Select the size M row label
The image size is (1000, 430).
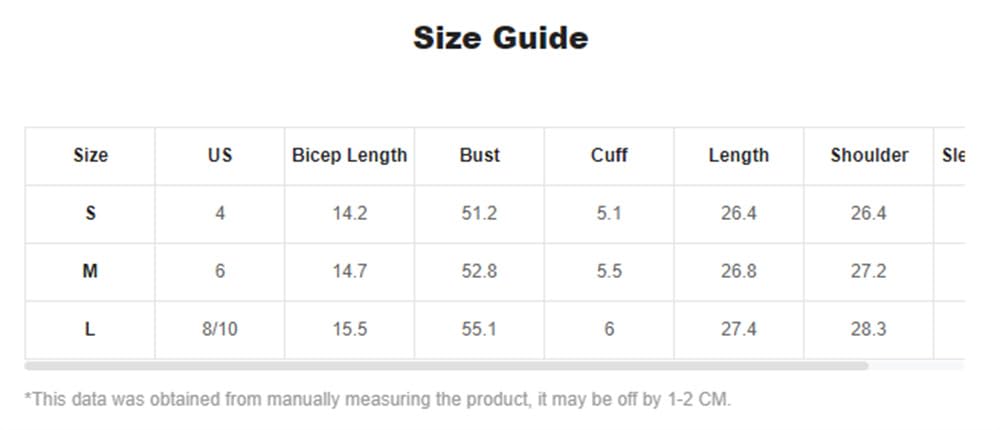click(90, 271)
